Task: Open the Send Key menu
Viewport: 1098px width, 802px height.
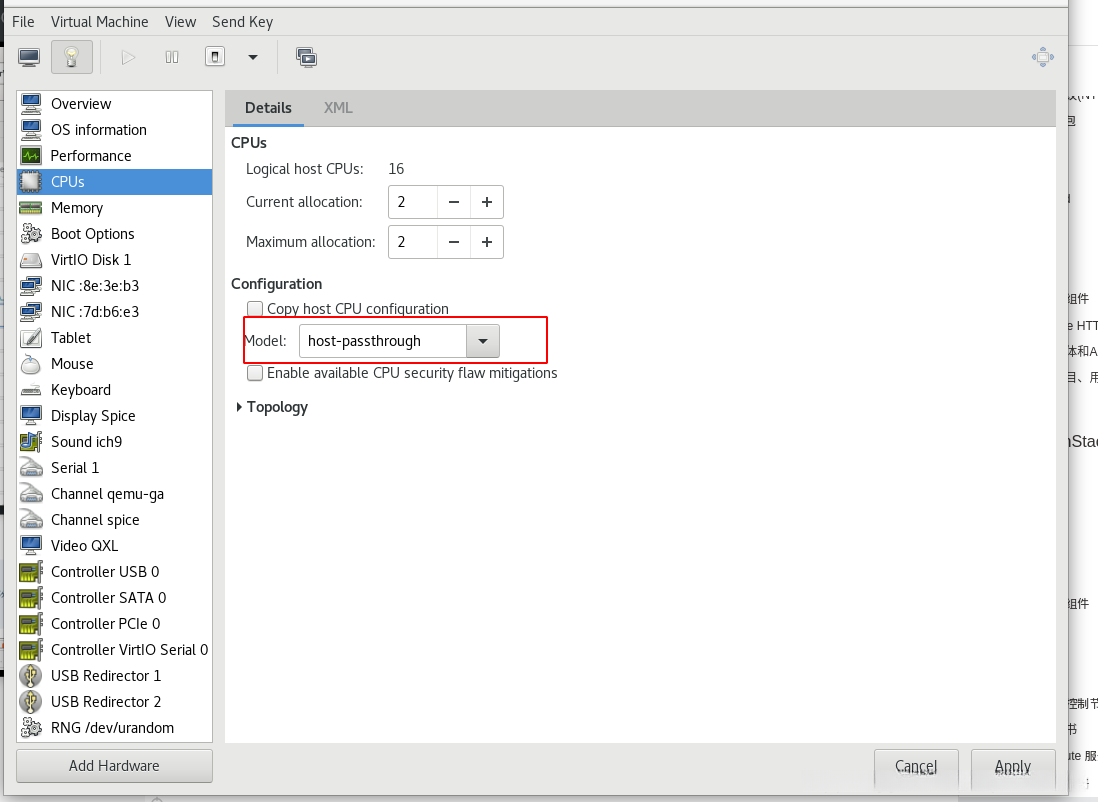Action: [x=242, y=22]
